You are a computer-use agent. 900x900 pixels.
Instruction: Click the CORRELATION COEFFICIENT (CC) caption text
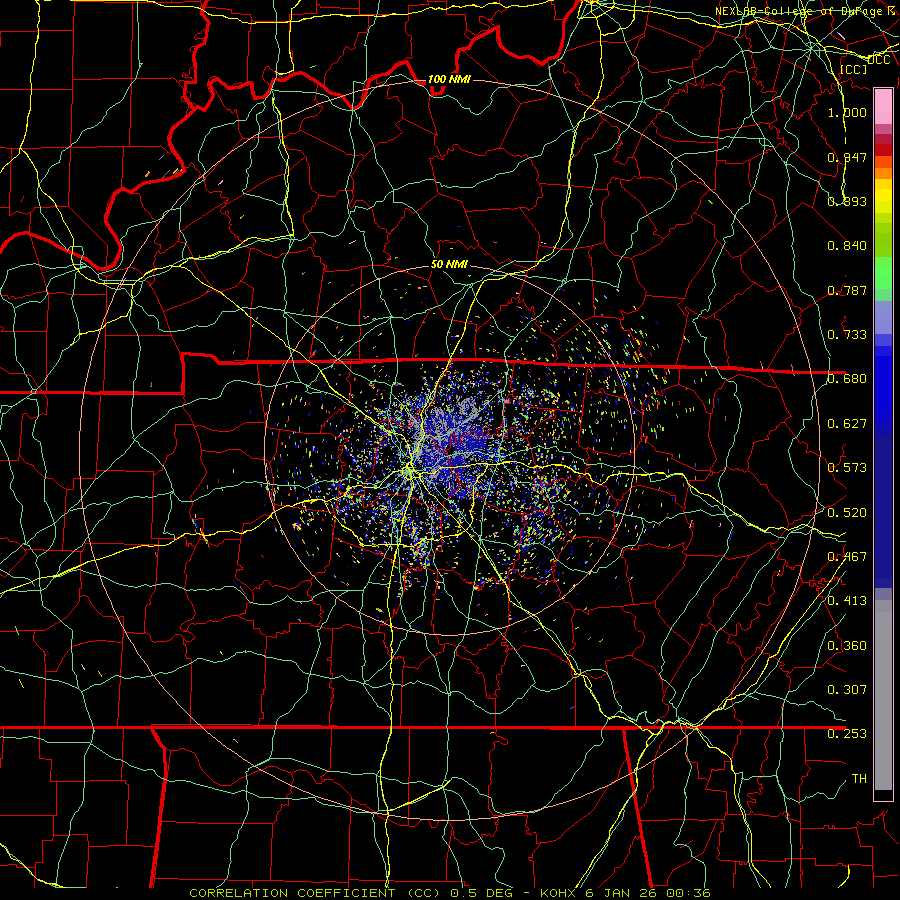click(x=315, y=893)
